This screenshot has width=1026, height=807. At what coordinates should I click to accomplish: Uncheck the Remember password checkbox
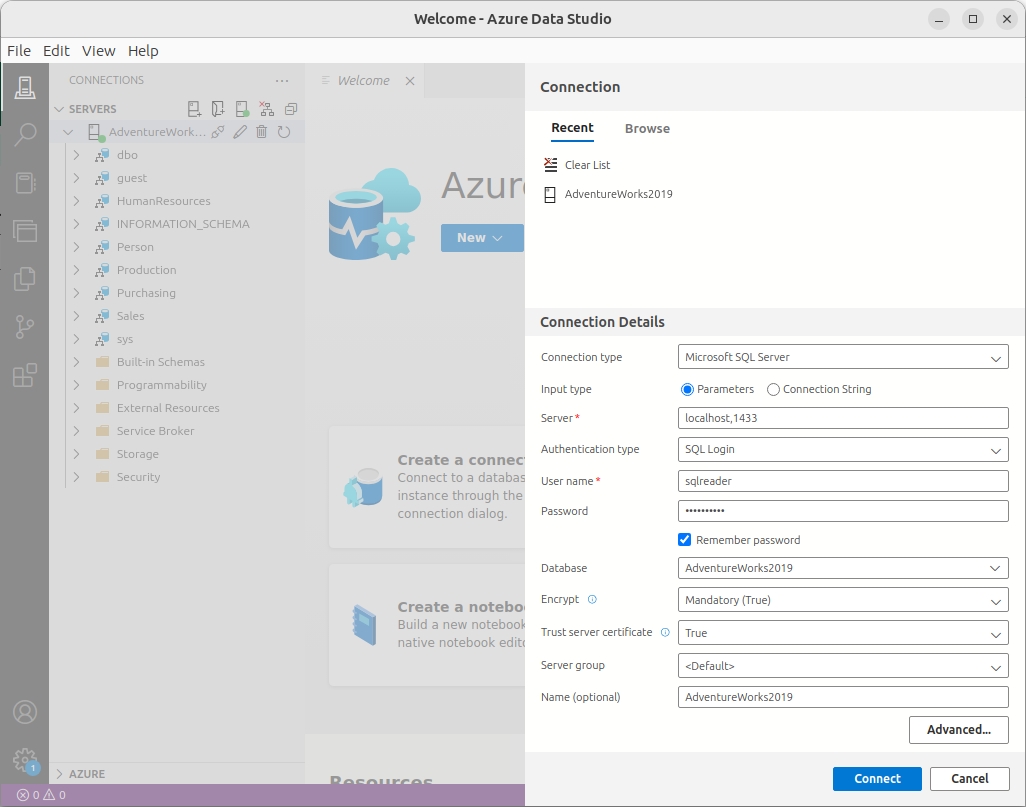click(x=685, y=540)
